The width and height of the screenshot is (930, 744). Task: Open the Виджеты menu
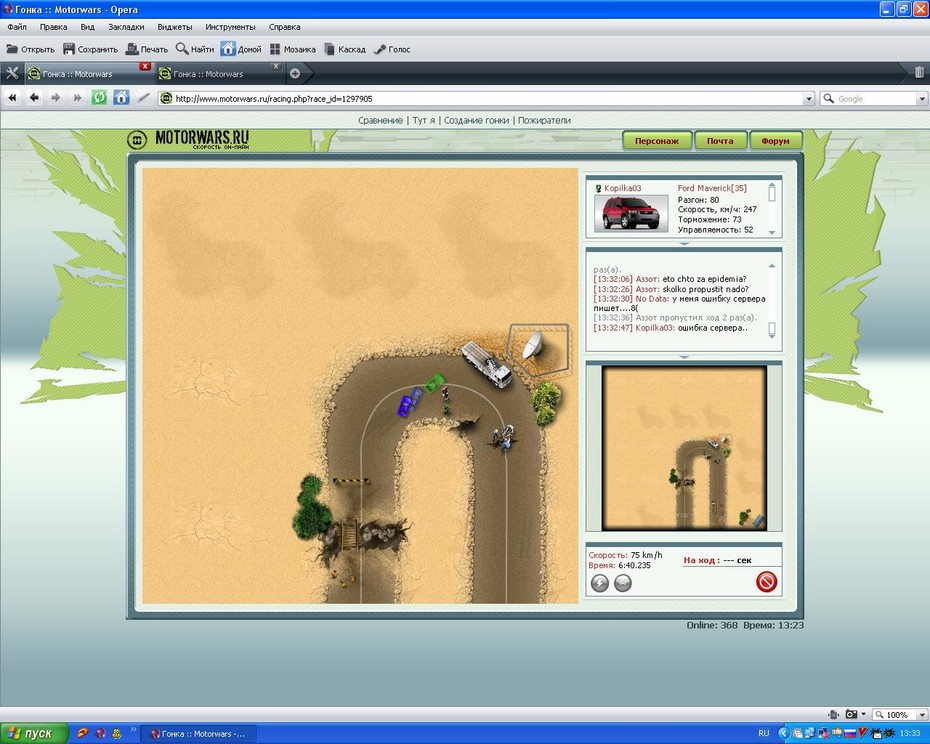coord(174,27)
